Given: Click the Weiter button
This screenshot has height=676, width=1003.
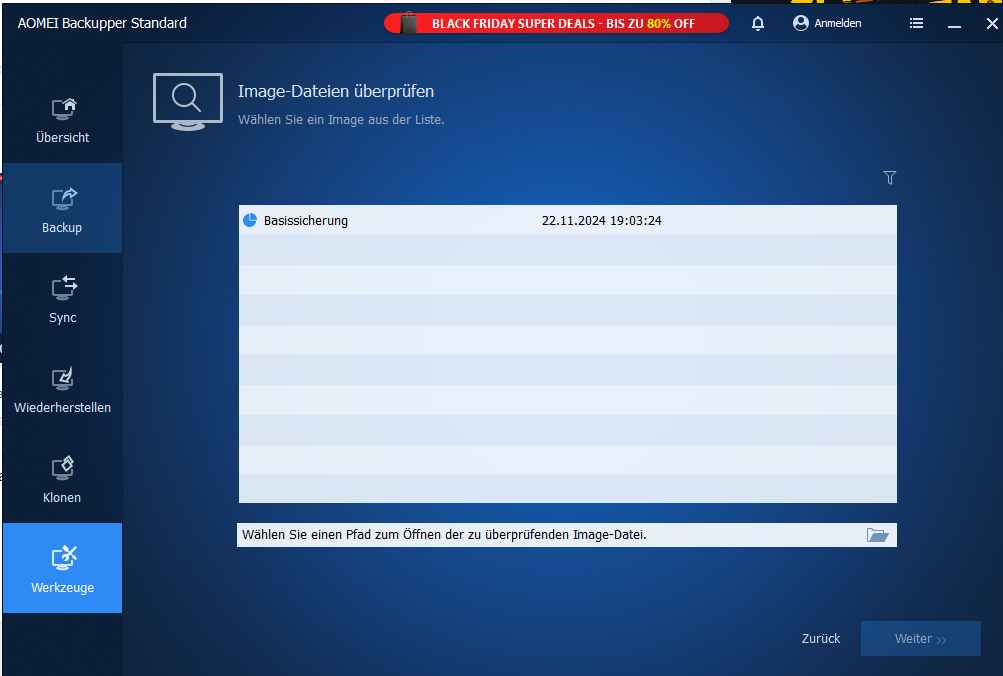Looking at the screenshot, I should (920, 638).
